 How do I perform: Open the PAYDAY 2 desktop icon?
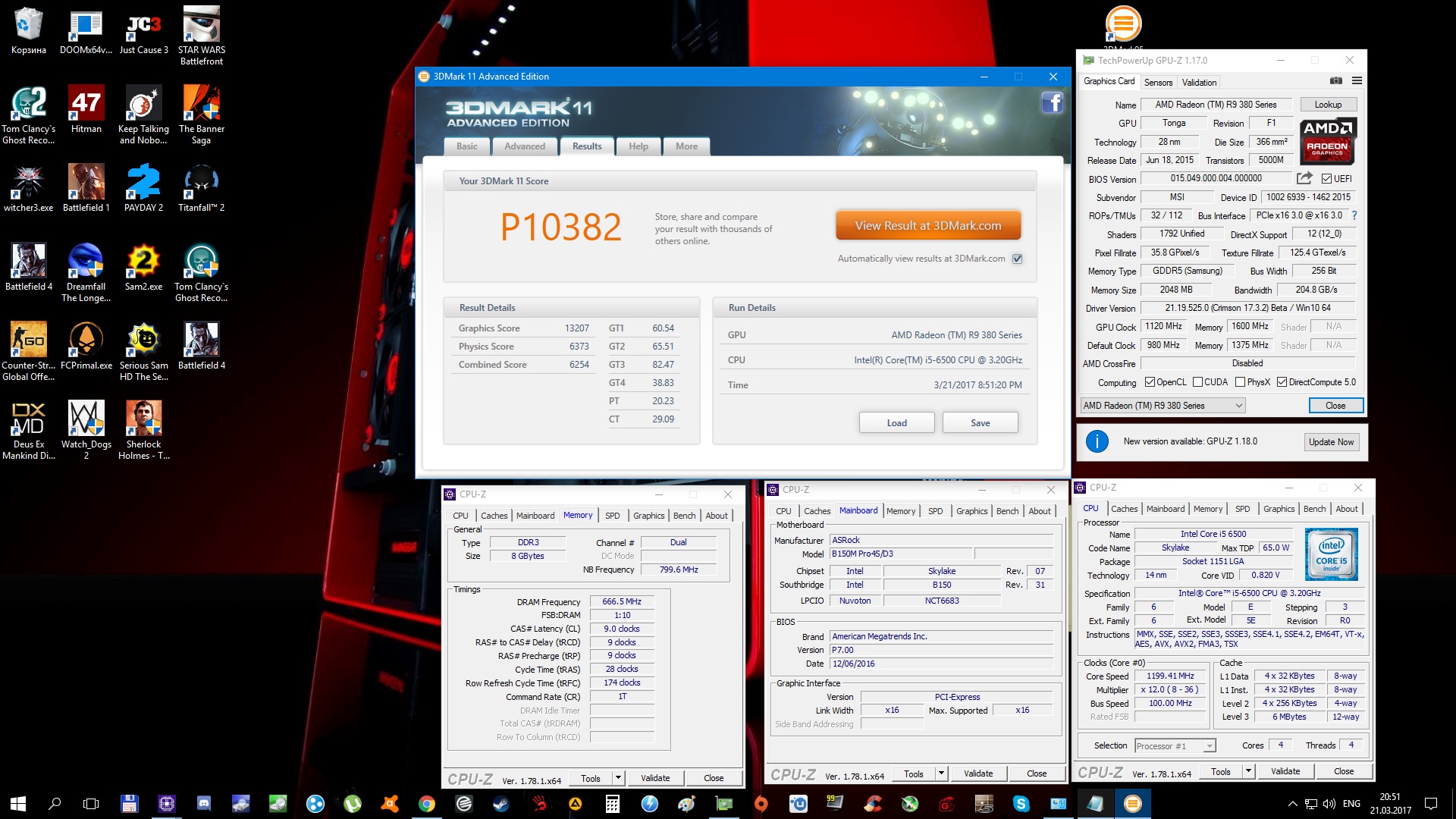pyautogui.click(x=144, y=189)
